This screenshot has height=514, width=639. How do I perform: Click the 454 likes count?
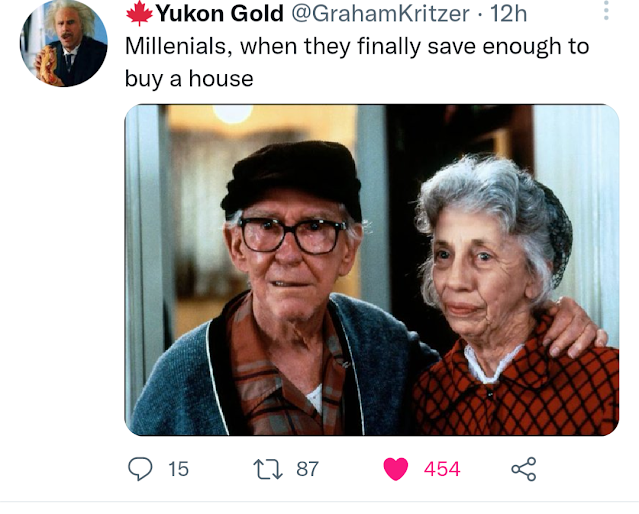tap(442, 469)
